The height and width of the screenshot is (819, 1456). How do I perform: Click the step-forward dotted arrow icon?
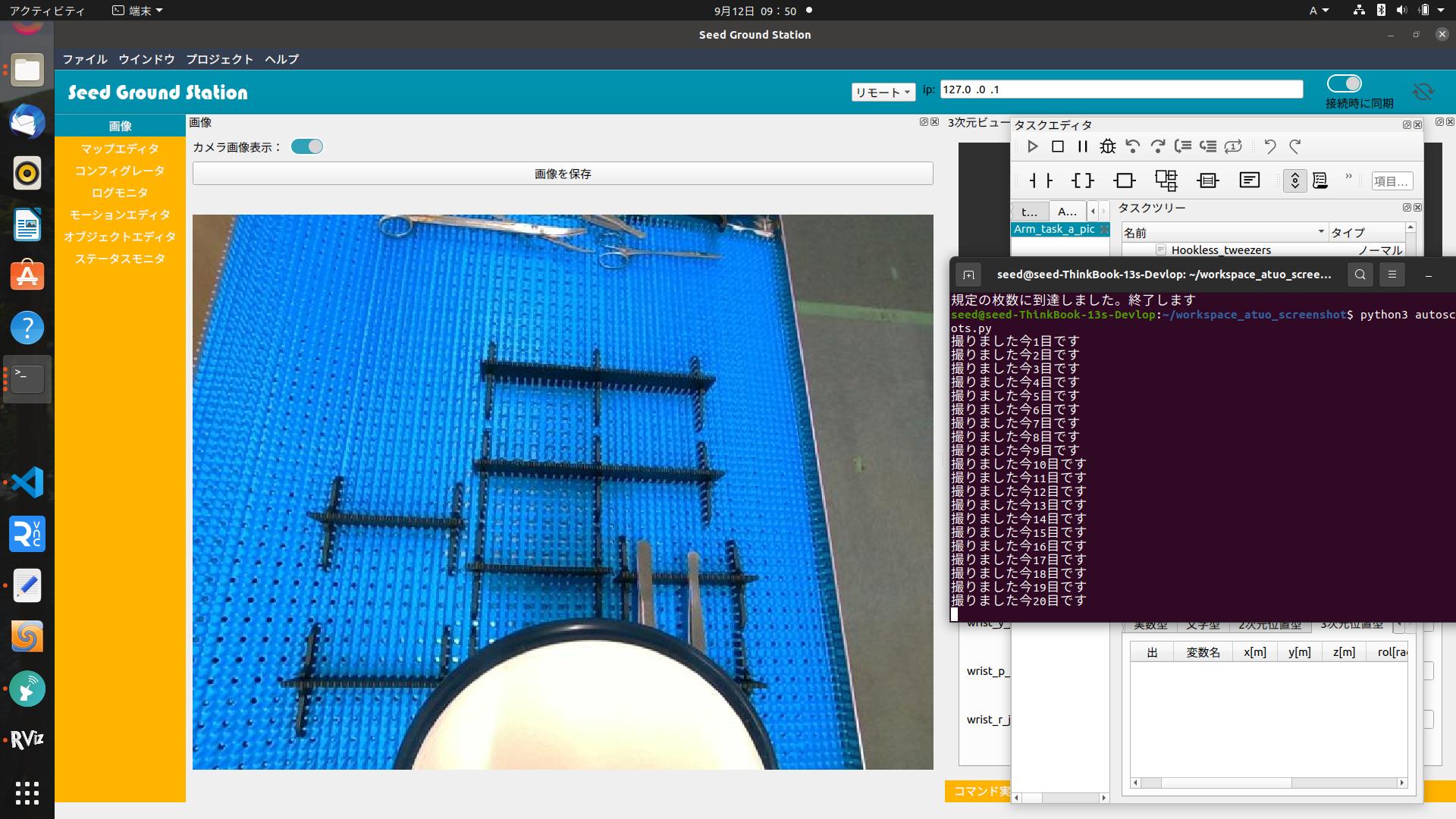click(1158, 146)
